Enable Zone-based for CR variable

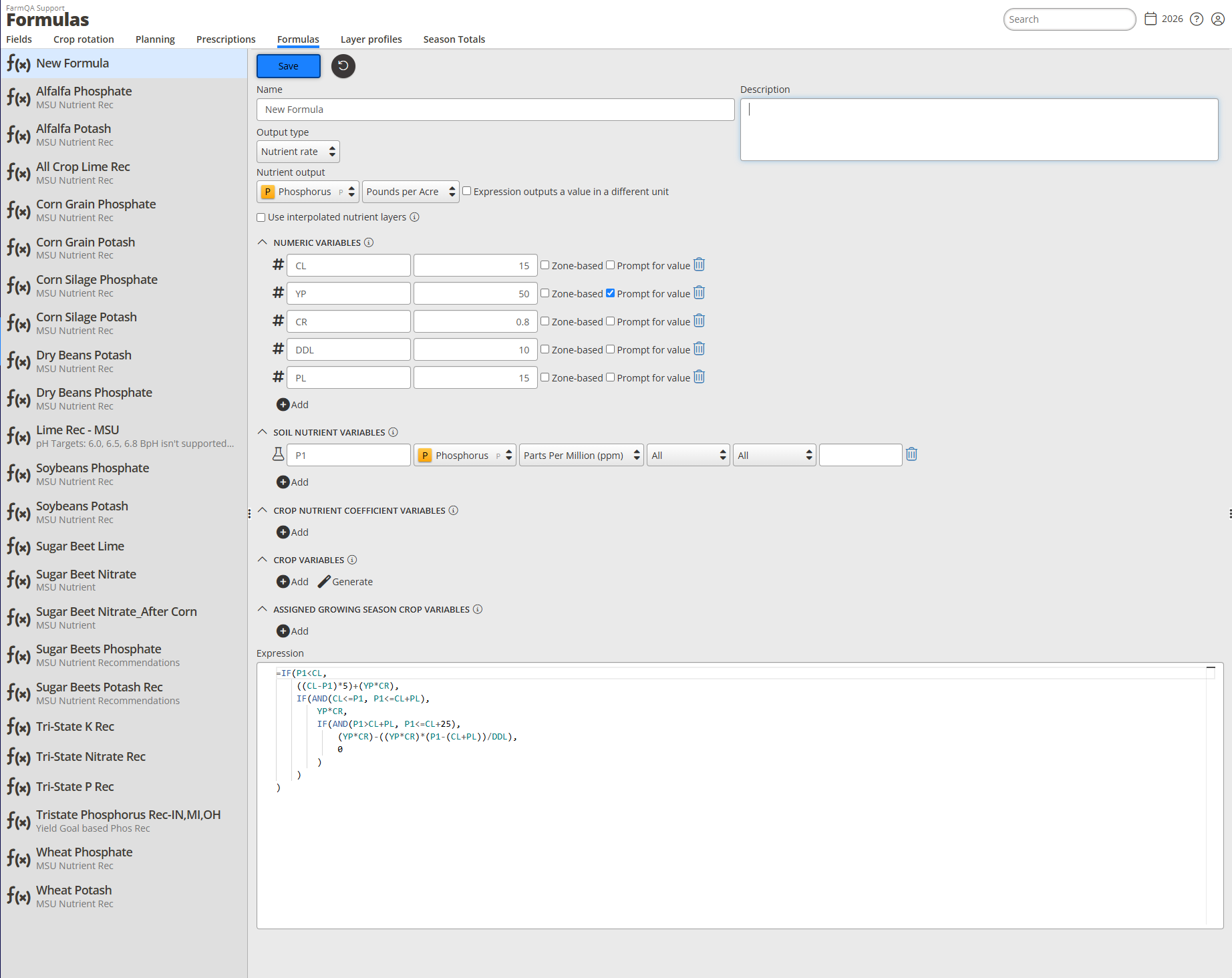click(x=545, y=321)
